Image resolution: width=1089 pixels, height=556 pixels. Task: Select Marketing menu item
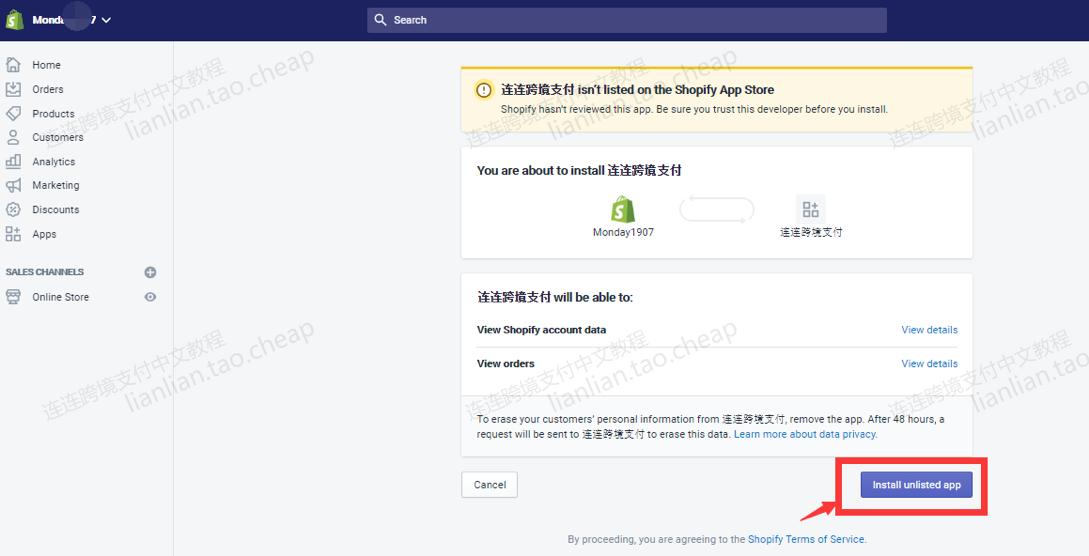(x=56, y=185)
